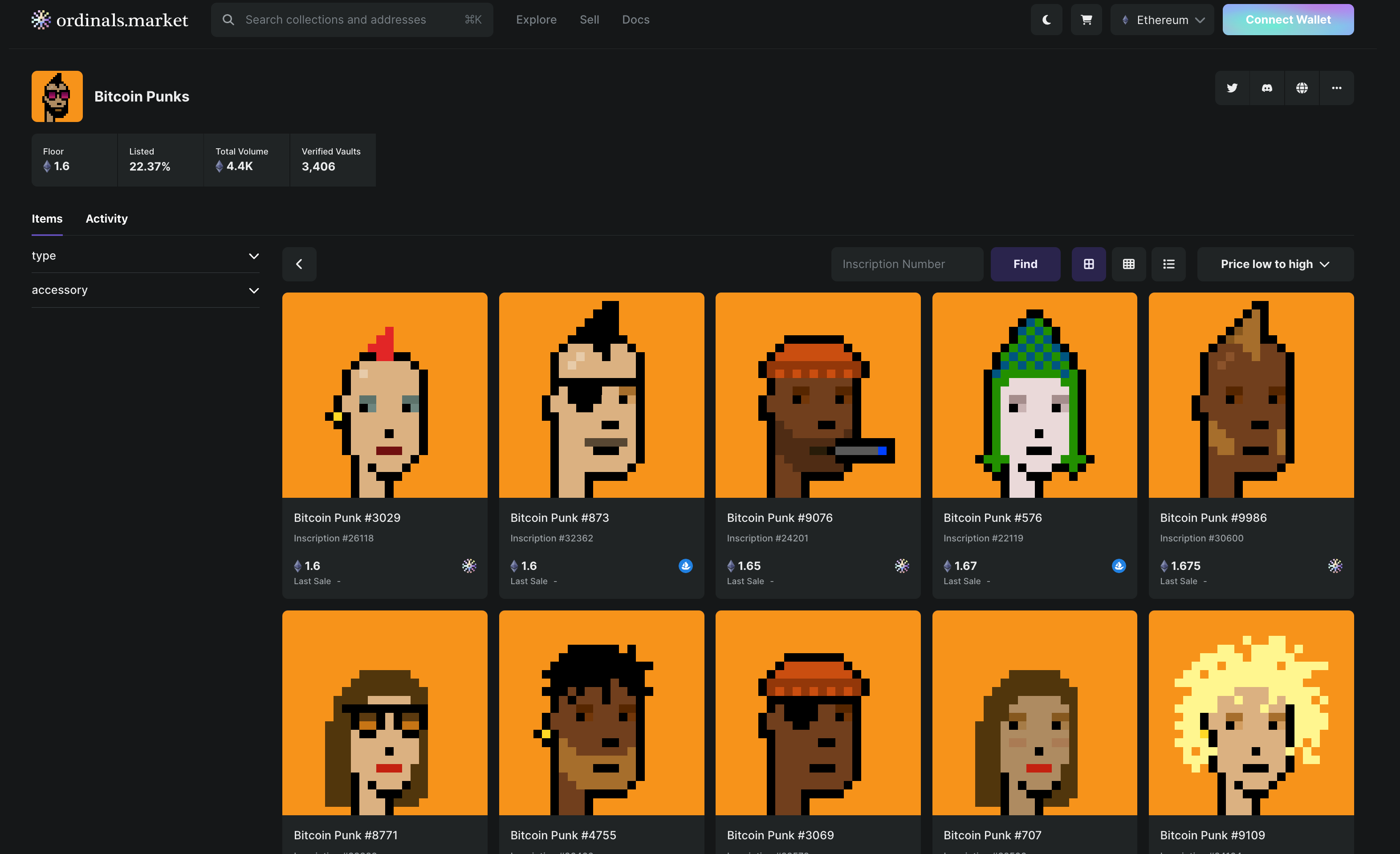
Task: Toggle dark mode moon icon
Action: [x=1046, y=20]
